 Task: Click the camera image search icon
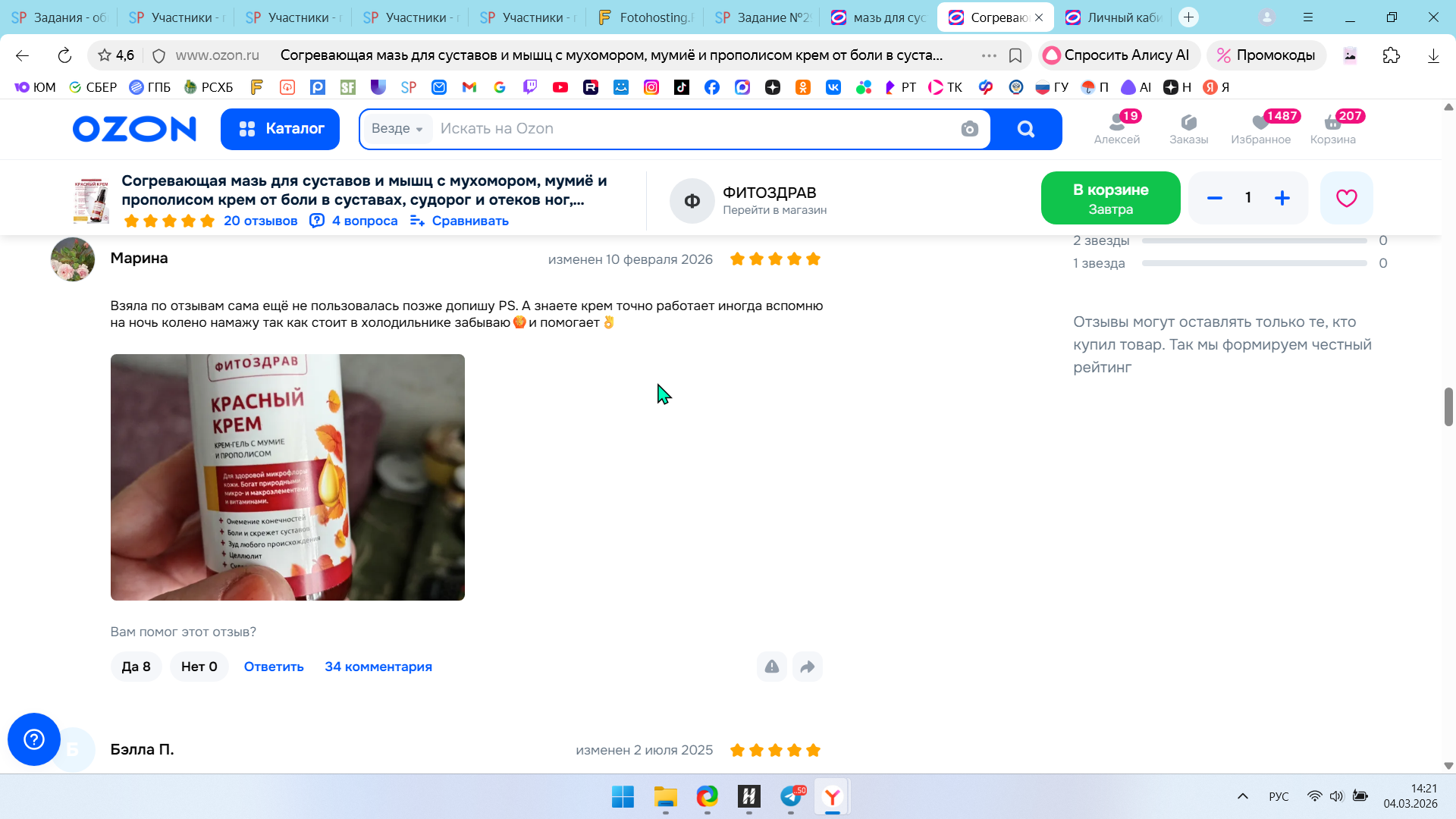[969, 129]
